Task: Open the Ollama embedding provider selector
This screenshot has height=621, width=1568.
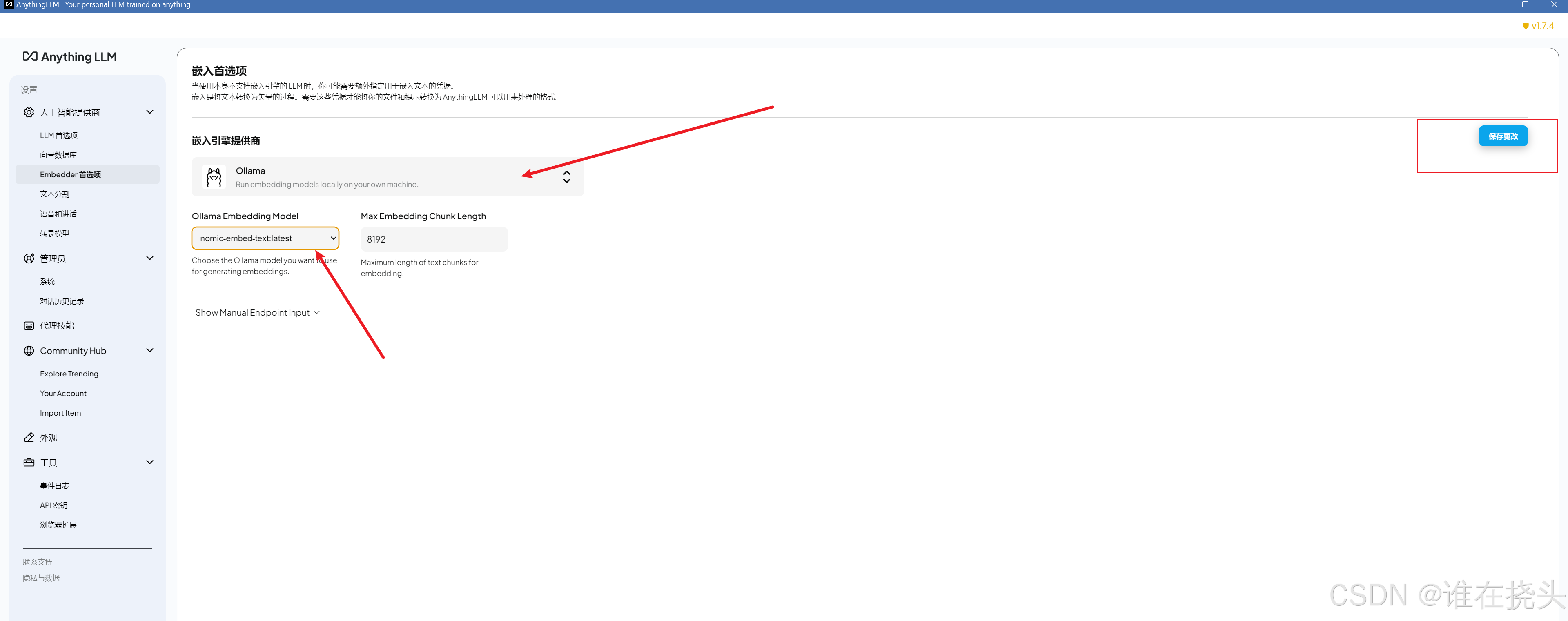Action: 387,177
